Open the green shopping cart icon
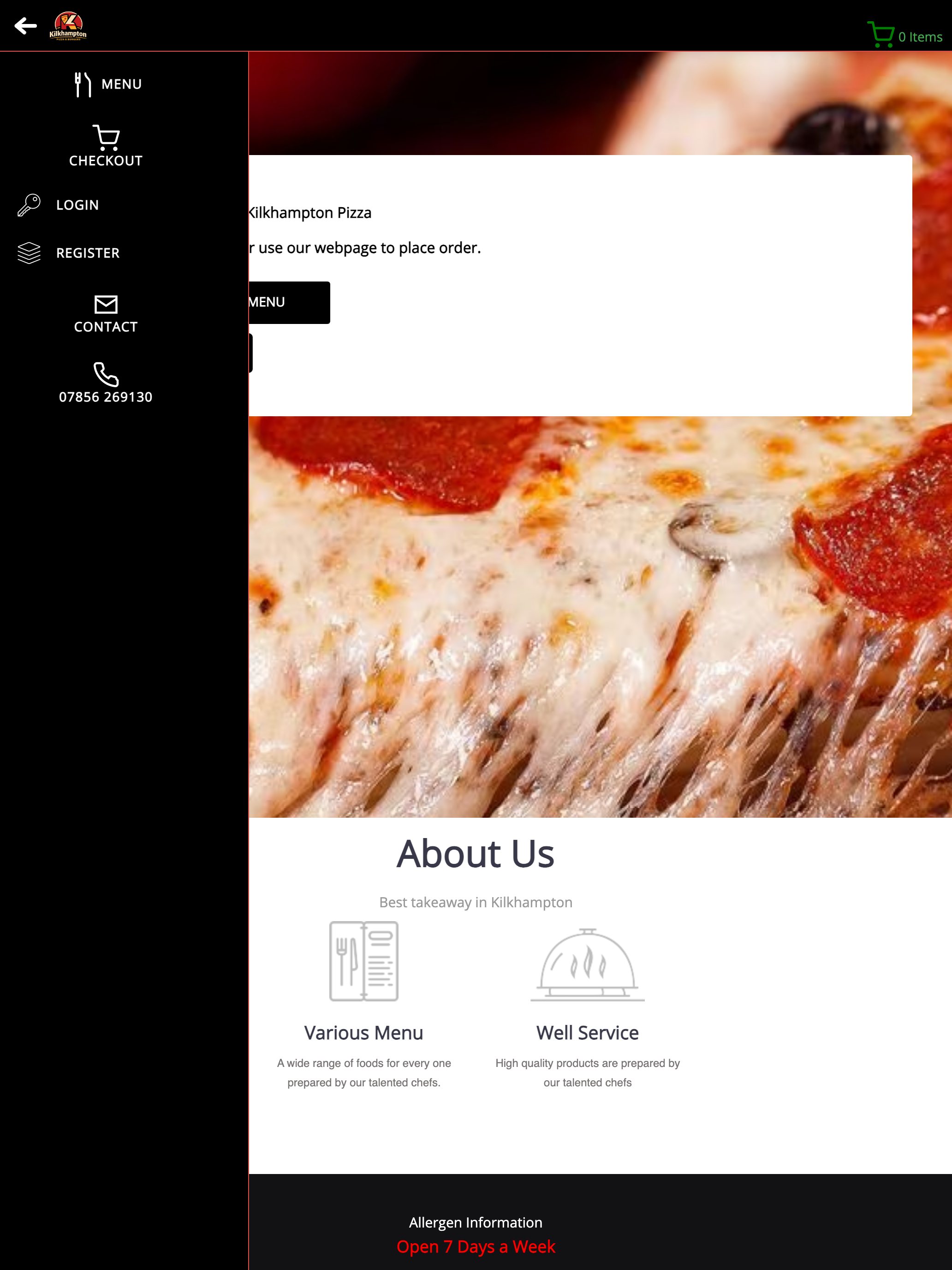Screen dimensions: 952x1270 [x=880, y=35]
